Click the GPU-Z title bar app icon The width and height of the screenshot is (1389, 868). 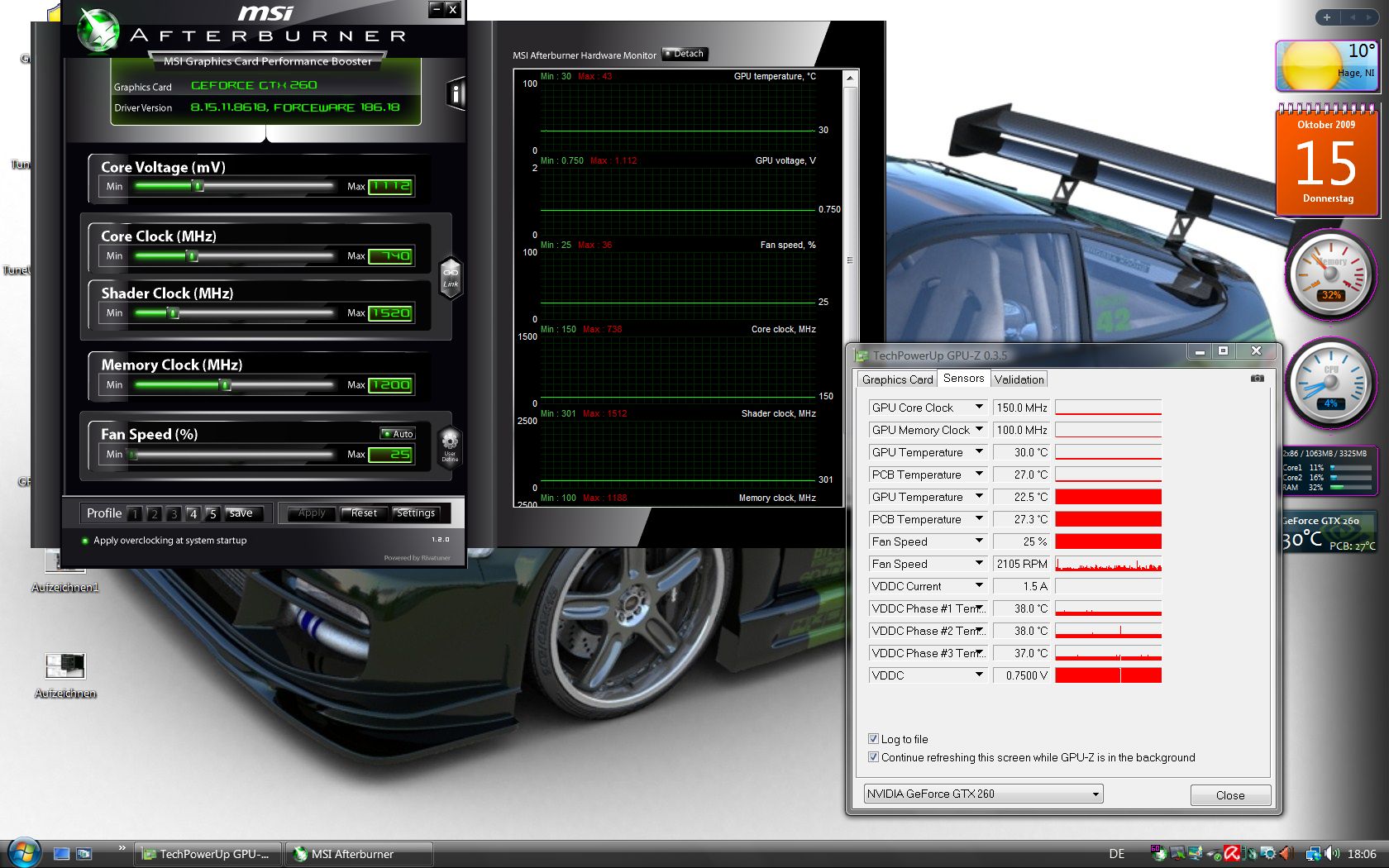click(x=862, y=355)
